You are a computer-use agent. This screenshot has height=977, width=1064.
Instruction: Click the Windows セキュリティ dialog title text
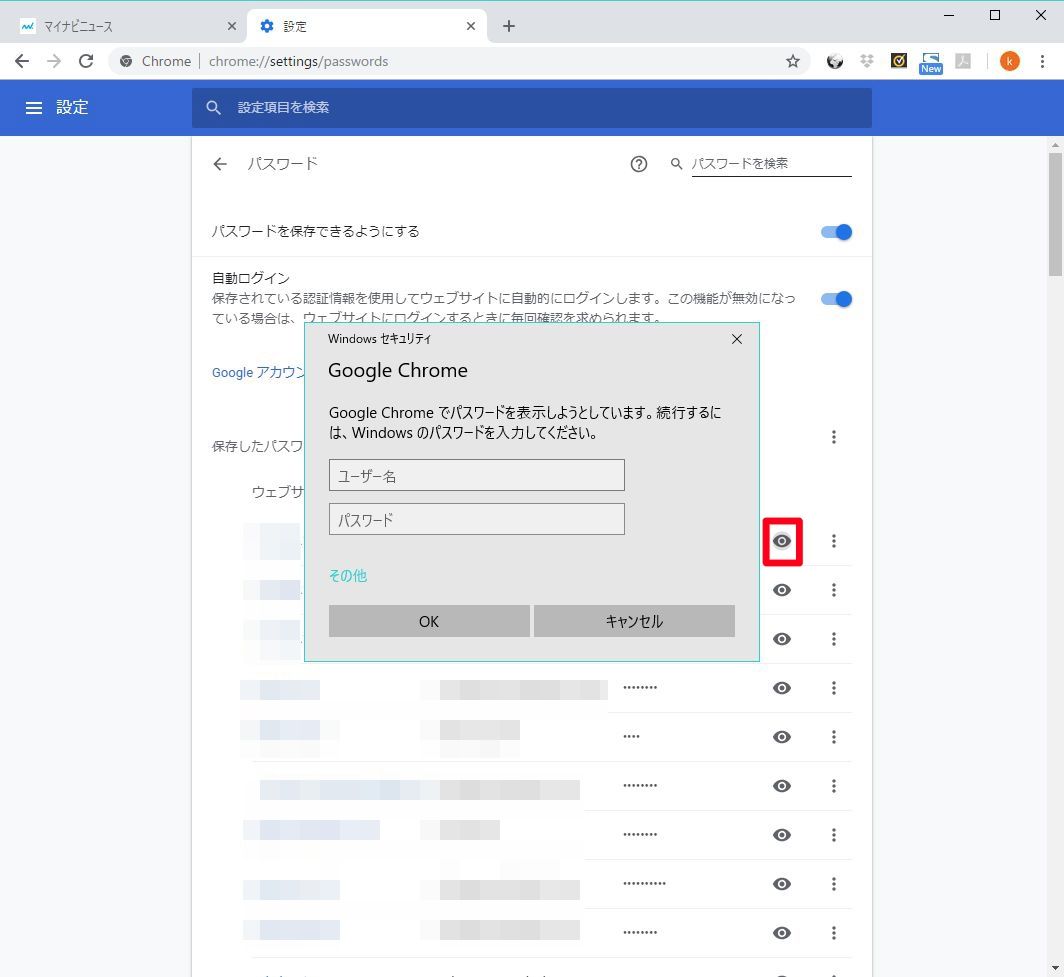tap(379, 339)
